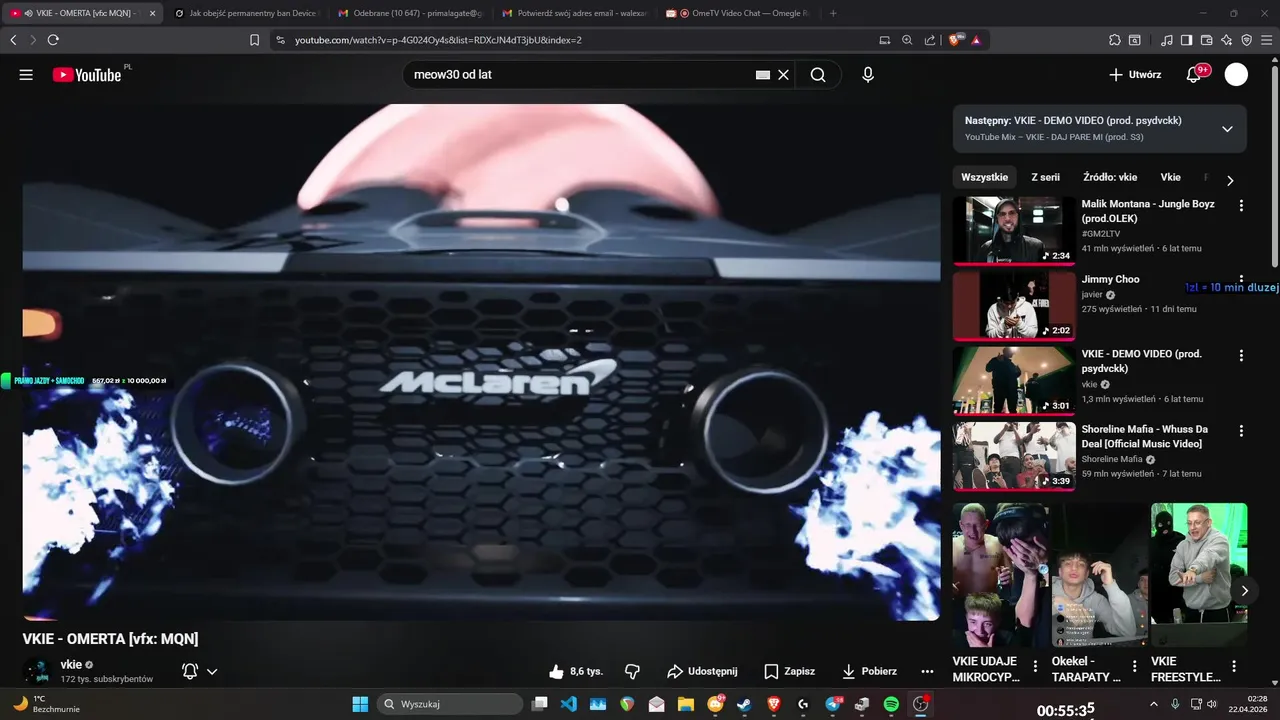Open the VKIE UDAJE MIKROCYP short
The width and height of the screenshot is (1280, 720).
coord(1000,575)
